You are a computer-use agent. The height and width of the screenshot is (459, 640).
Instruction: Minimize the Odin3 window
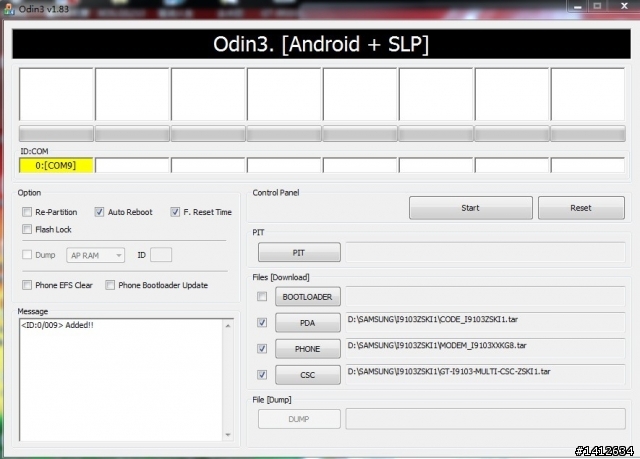pos(577,7)
